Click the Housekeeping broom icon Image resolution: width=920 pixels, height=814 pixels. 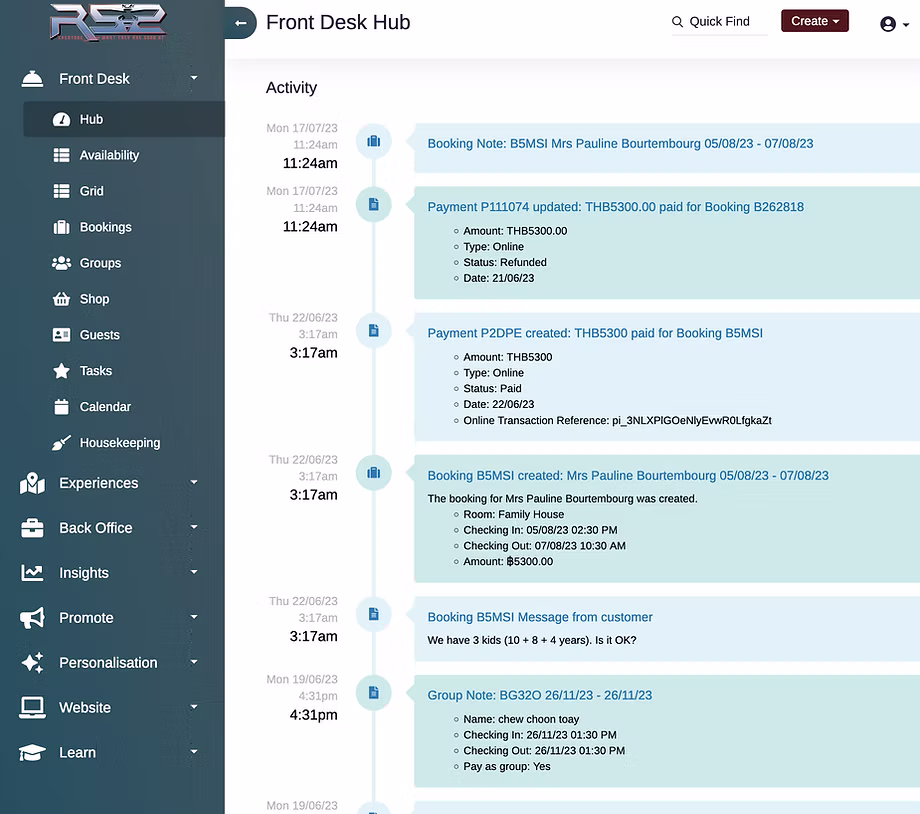[x=61, y=443]
